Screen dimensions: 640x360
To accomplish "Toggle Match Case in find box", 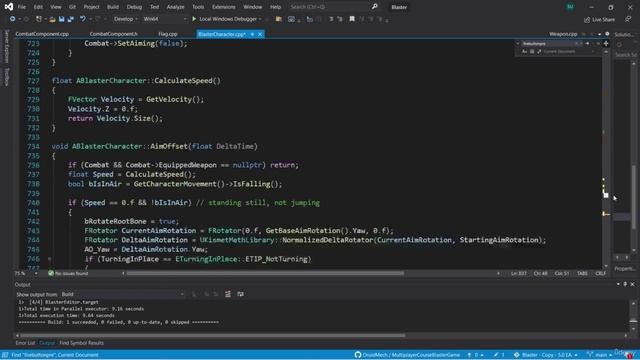I will [524, 51].
